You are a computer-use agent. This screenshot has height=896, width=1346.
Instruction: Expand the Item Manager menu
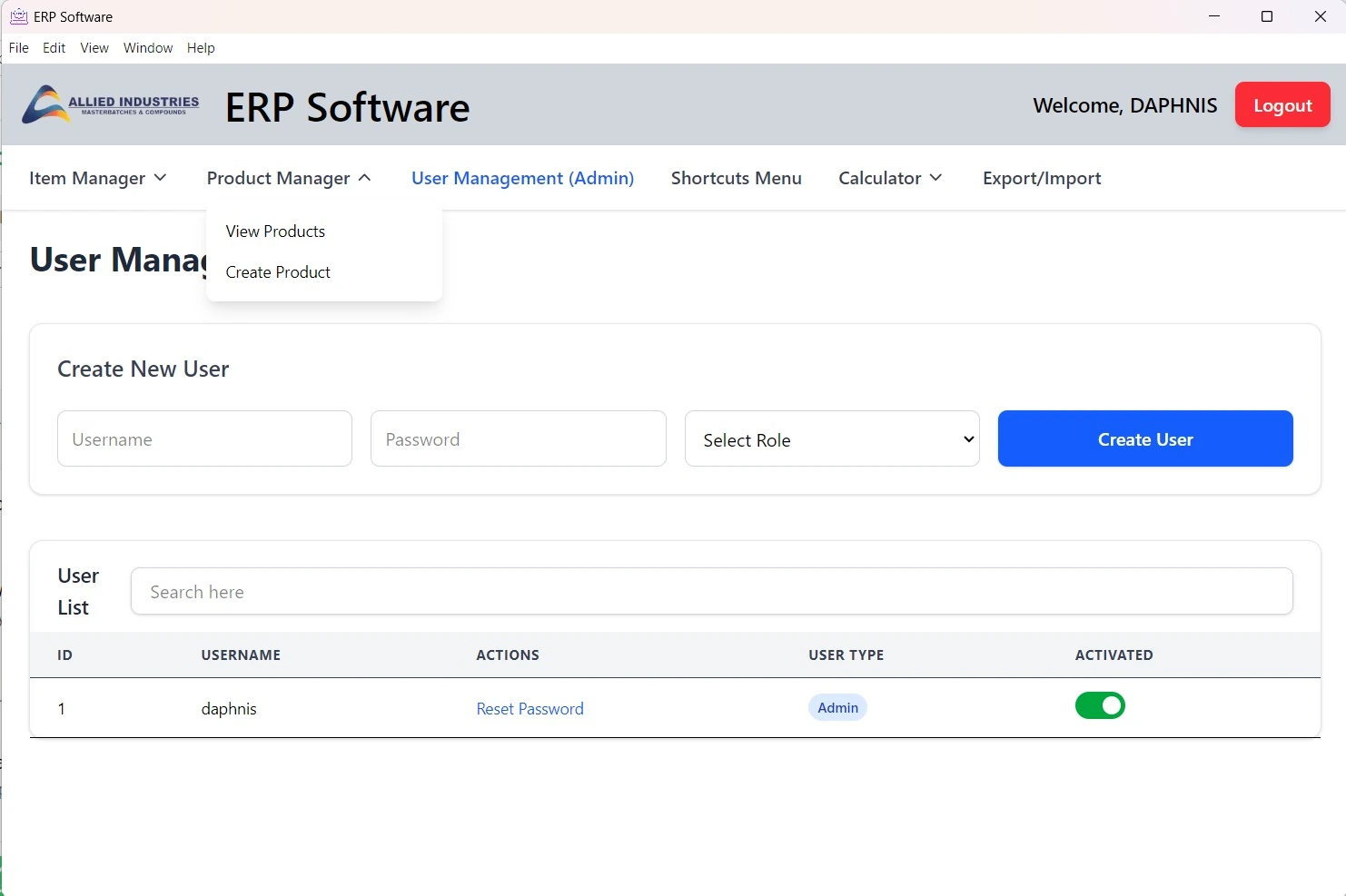coord(98,178)
